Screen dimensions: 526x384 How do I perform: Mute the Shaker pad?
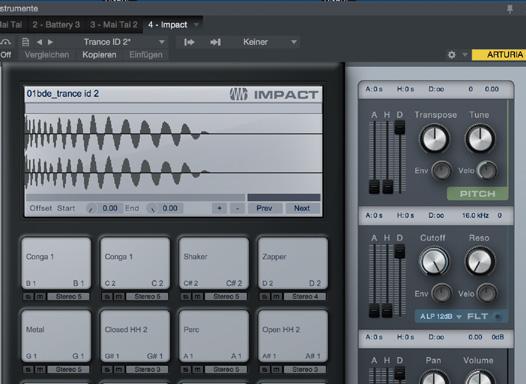point(198,296)
